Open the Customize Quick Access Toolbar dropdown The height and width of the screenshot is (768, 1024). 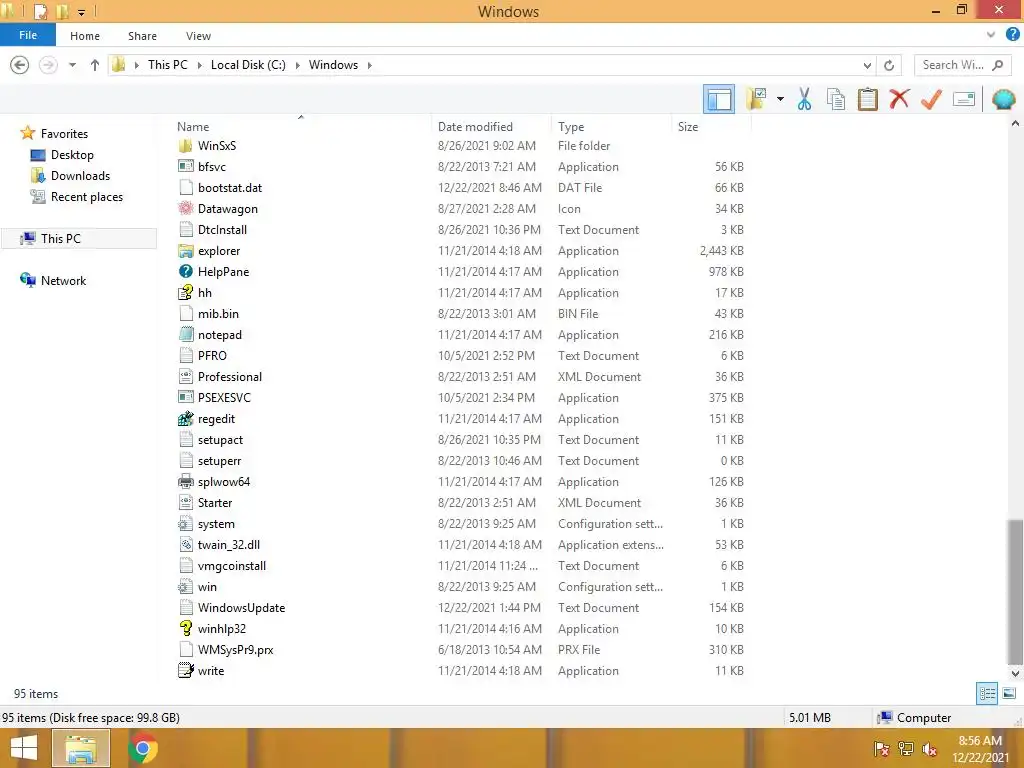81,12
